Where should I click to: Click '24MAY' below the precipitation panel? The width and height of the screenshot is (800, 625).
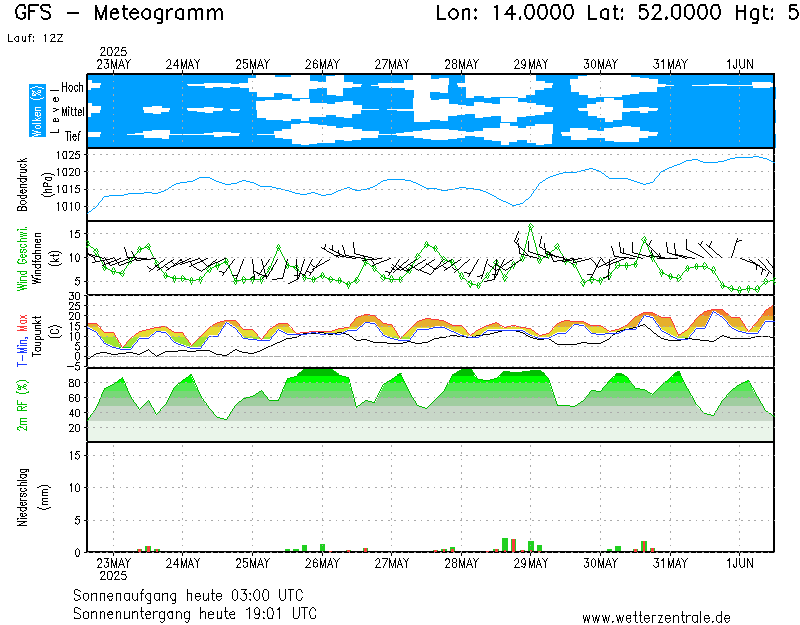[183, 563]
